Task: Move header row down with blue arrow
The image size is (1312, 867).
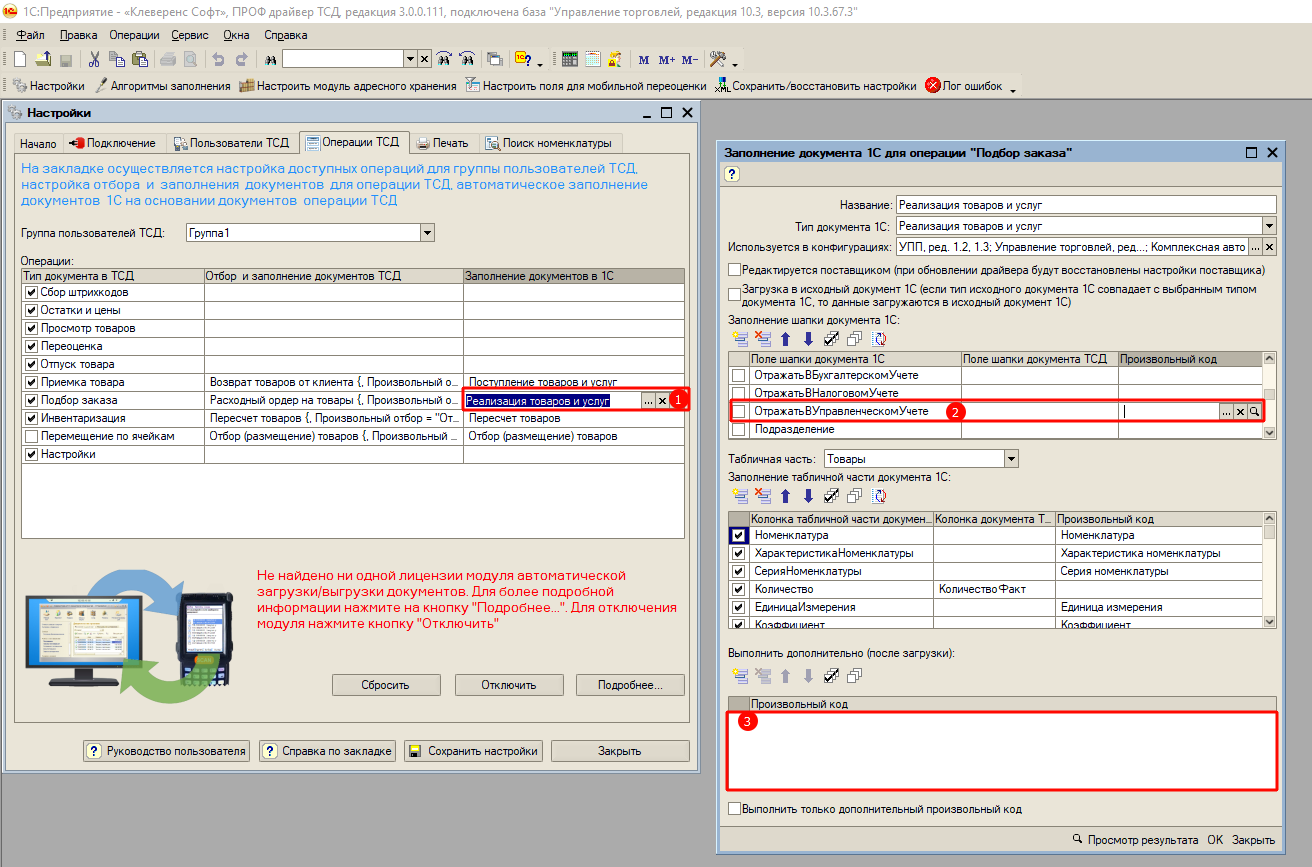Action: [x=808, y=339]
